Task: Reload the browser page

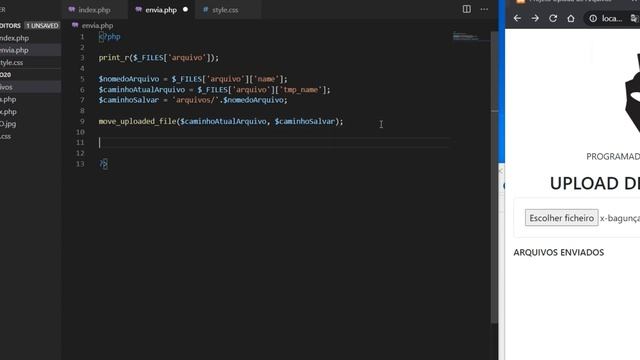Action: [553, 18]
